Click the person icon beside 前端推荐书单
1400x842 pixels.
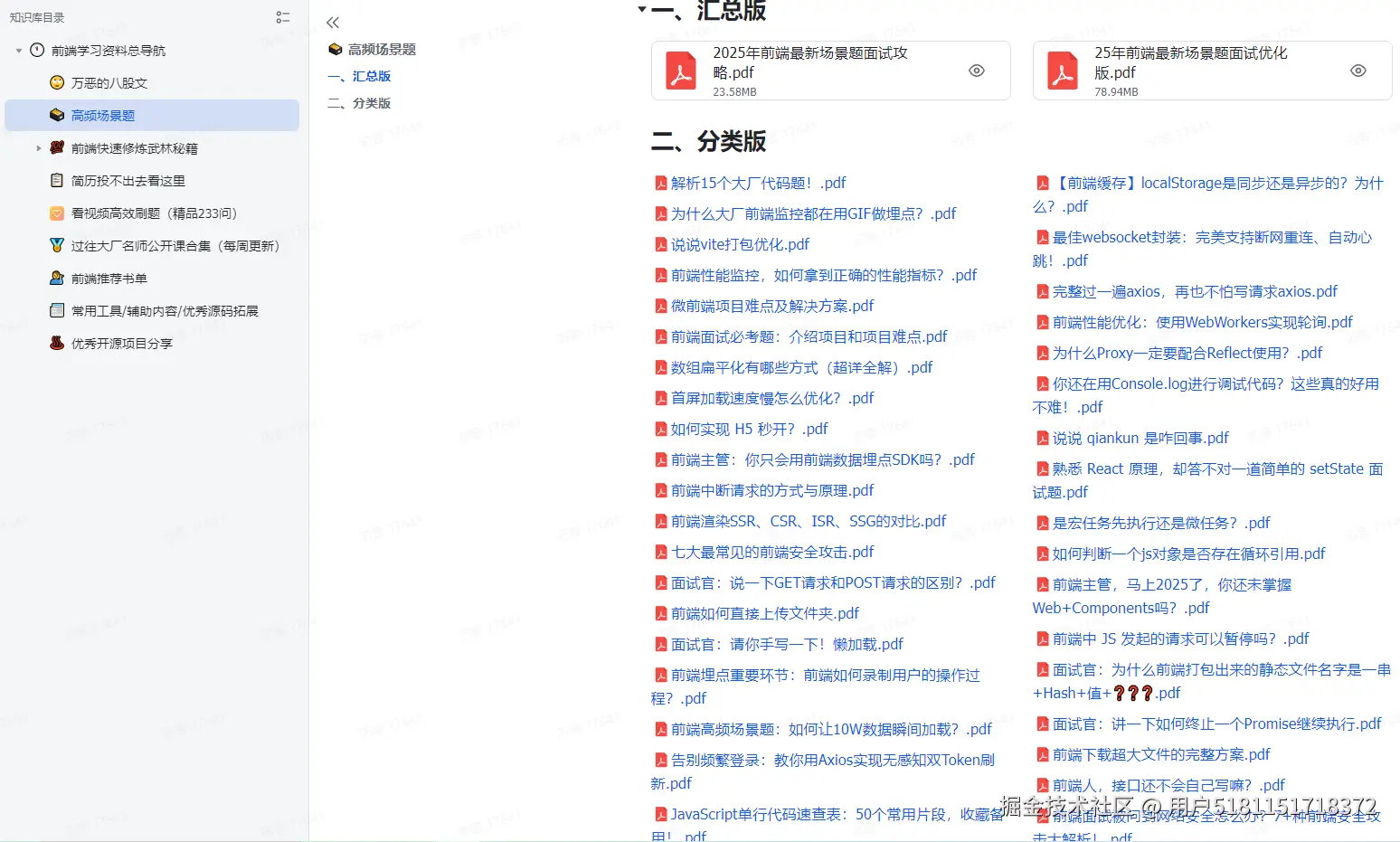click(56, 278)
